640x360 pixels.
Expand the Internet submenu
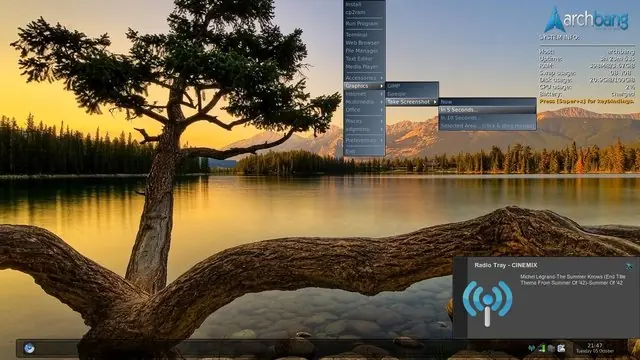click(364, 94)
